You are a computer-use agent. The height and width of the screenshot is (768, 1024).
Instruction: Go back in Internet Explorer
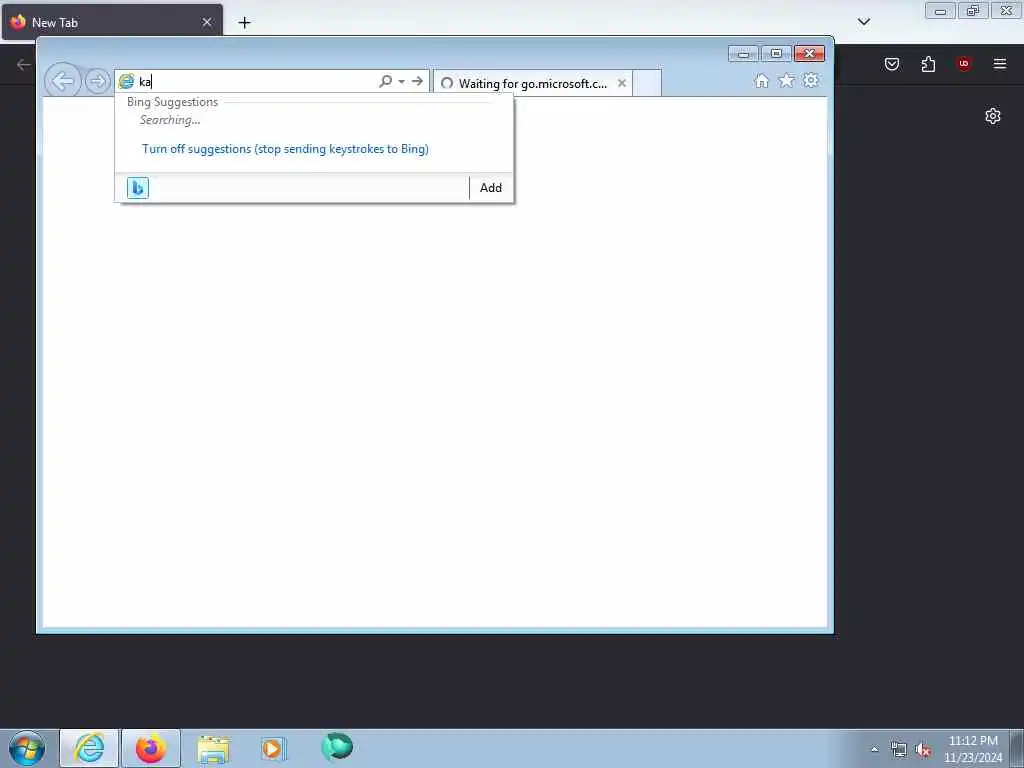point(63,82)
